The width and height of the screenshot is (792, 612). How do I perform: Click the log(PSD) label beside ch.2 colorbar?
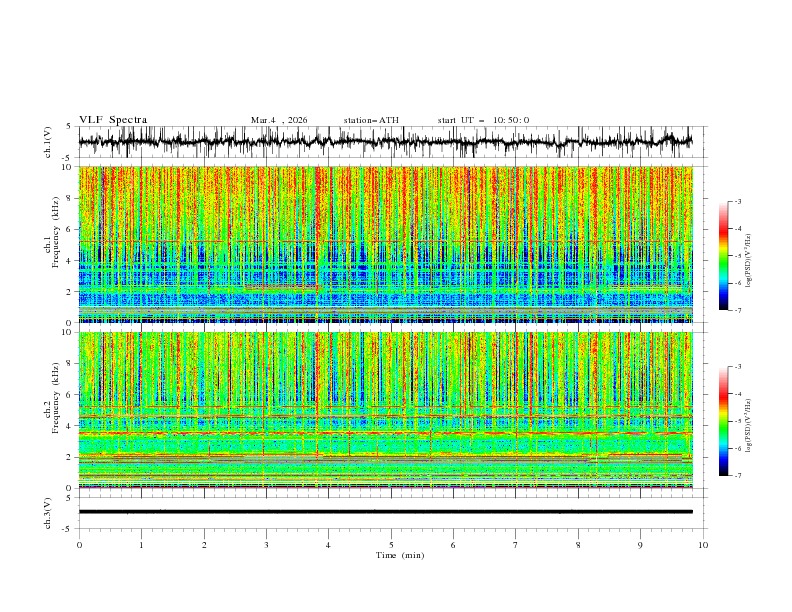[x=749, y=426]
